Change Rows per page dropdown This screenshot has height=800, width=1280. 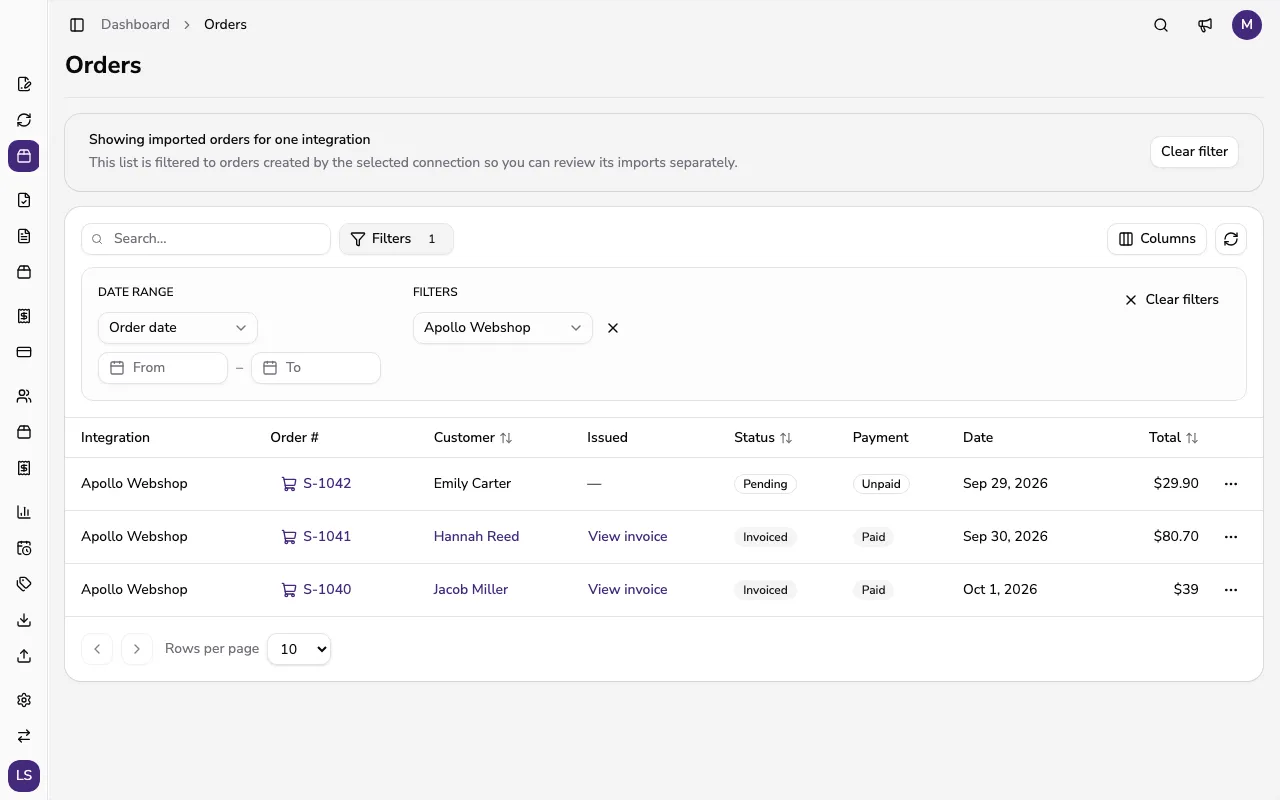(x=299, y=649)
